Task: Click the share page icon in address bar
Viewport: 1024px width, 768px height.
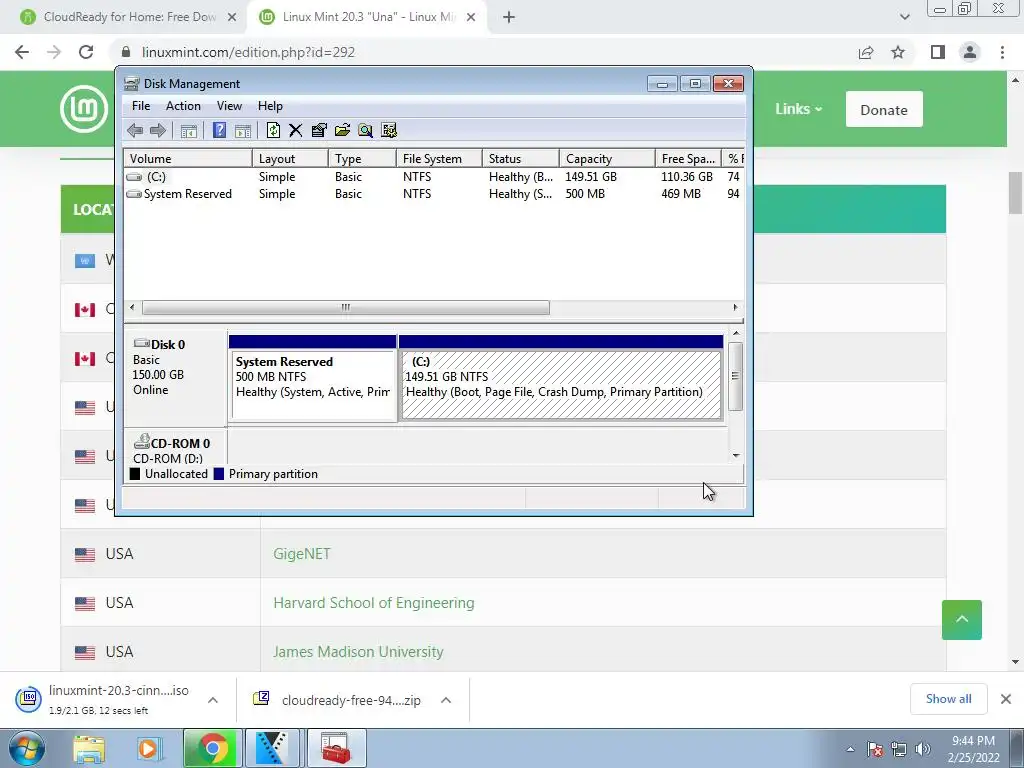Action: (866, 52)
